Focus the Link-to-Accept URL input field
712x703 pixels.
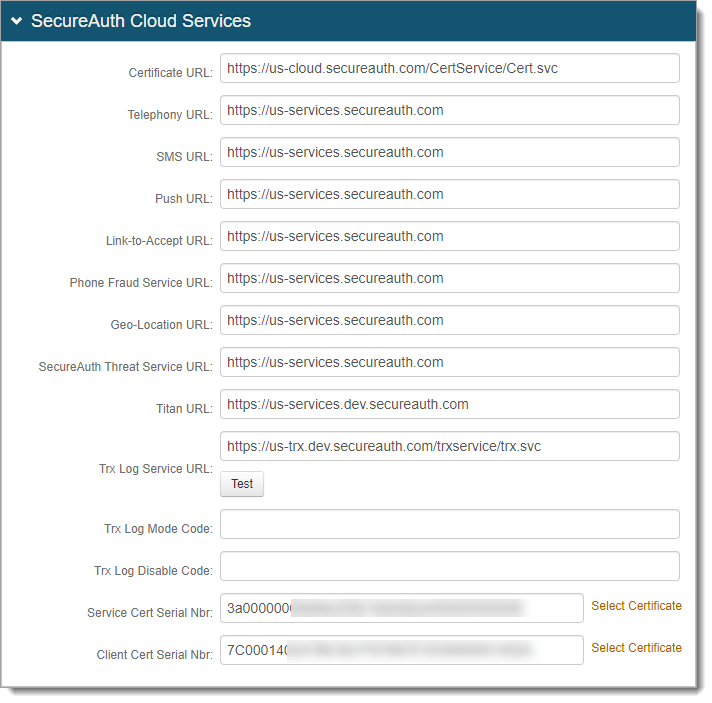450,236
